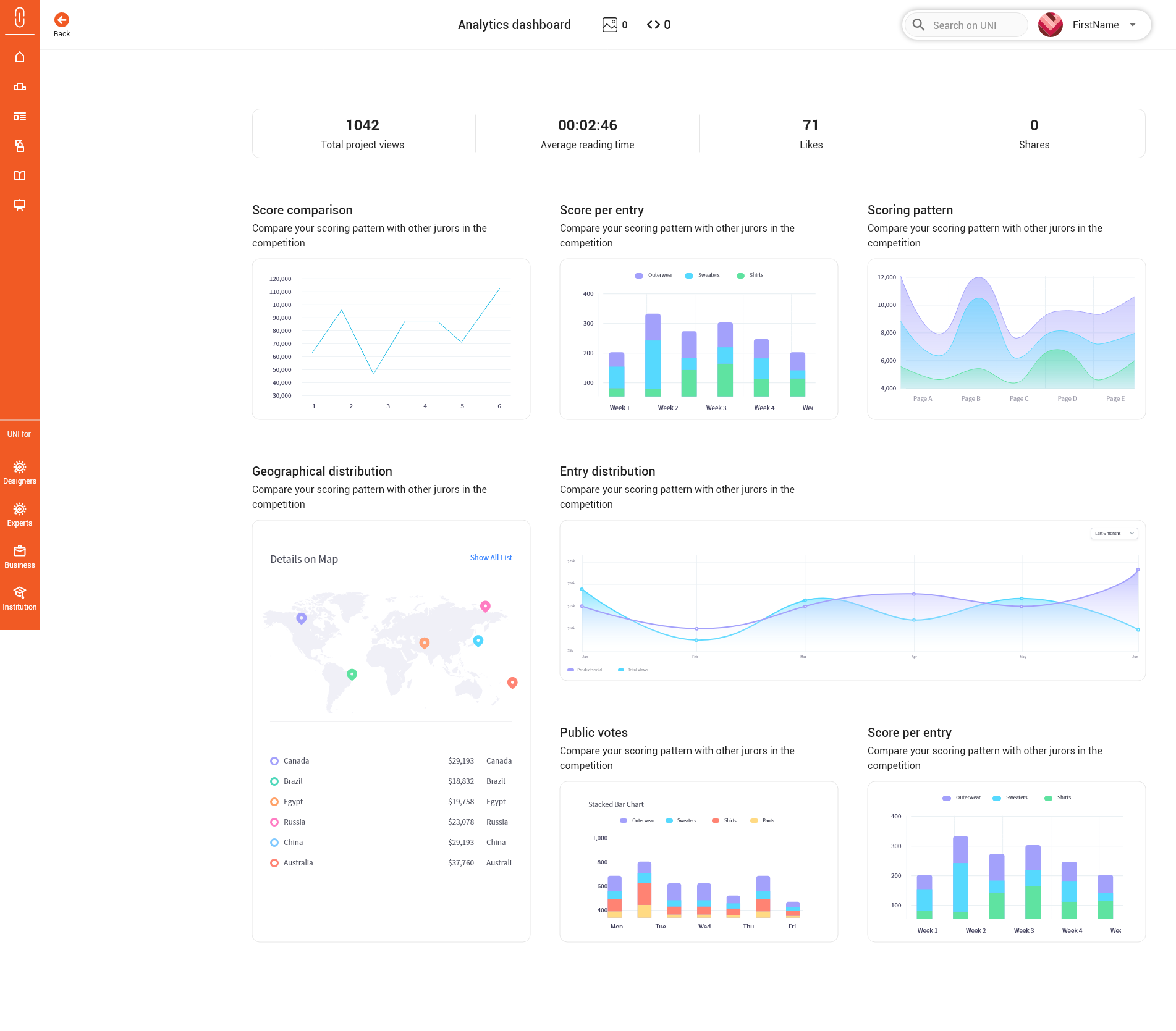Select Institution in the sidebar
The height and width of the screenshot is (1031, 1176).
click(20, 599)
